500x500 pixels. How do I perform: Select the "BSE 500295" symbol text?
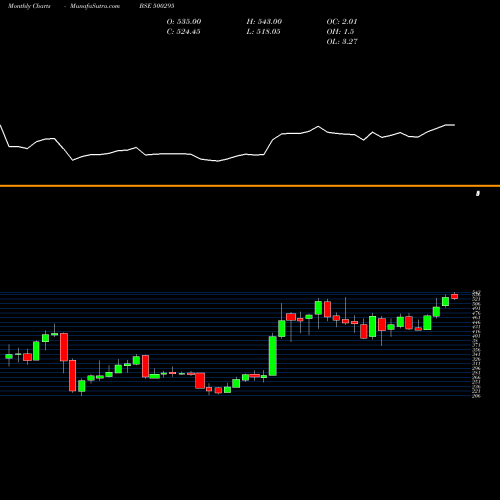pyautogui.click(x=157, y=6)
